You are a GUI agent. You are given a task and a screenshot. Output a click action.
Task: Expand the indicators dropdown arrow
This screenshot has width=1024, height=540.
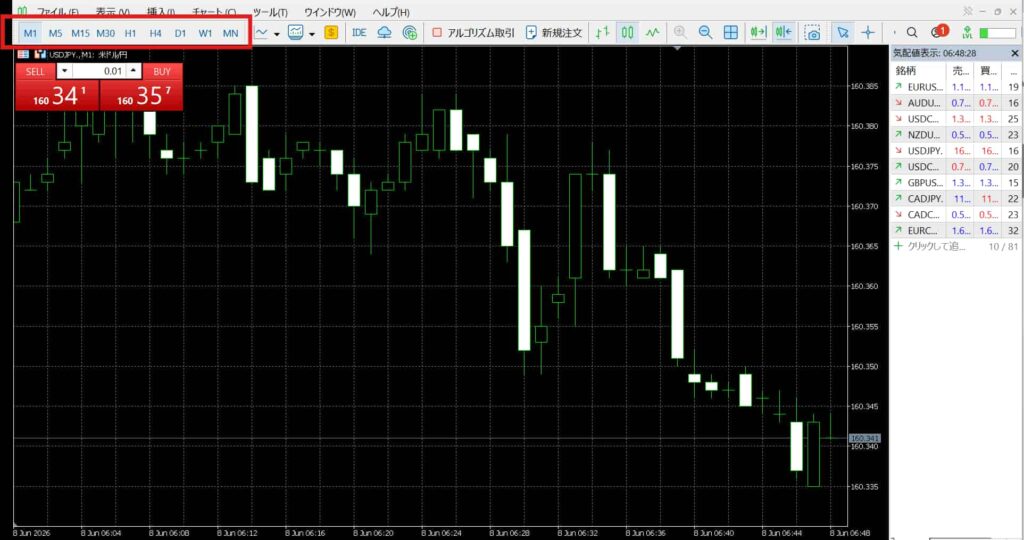pos(312,33)
